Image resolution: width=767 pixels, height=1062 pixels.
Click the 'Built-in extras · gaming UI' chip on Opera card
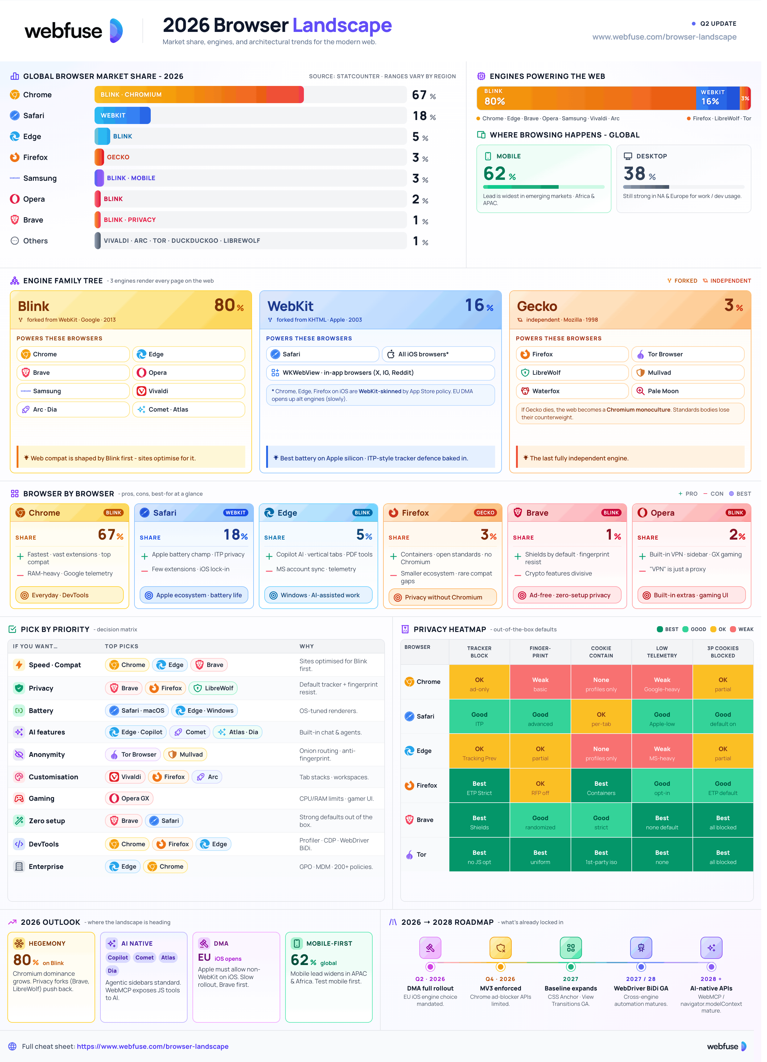pos(691,595)
